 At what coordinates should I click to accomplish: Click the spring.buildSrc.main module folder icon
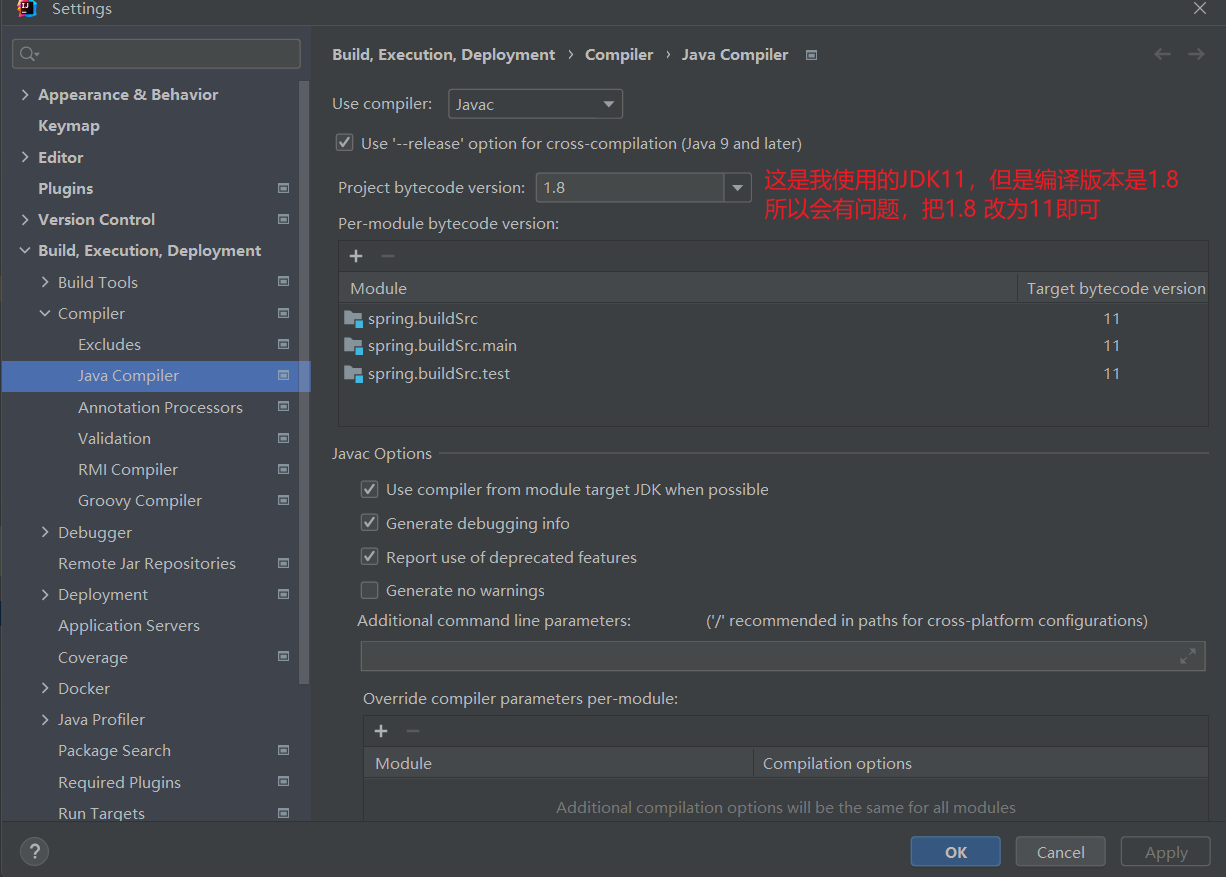(x=353, y=346)
